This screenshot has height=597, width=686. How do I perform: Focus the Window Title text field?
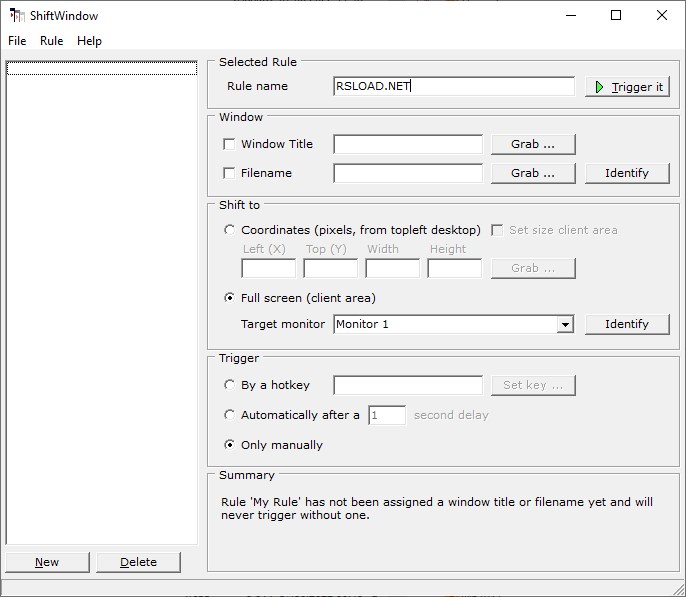pos(408,144)
